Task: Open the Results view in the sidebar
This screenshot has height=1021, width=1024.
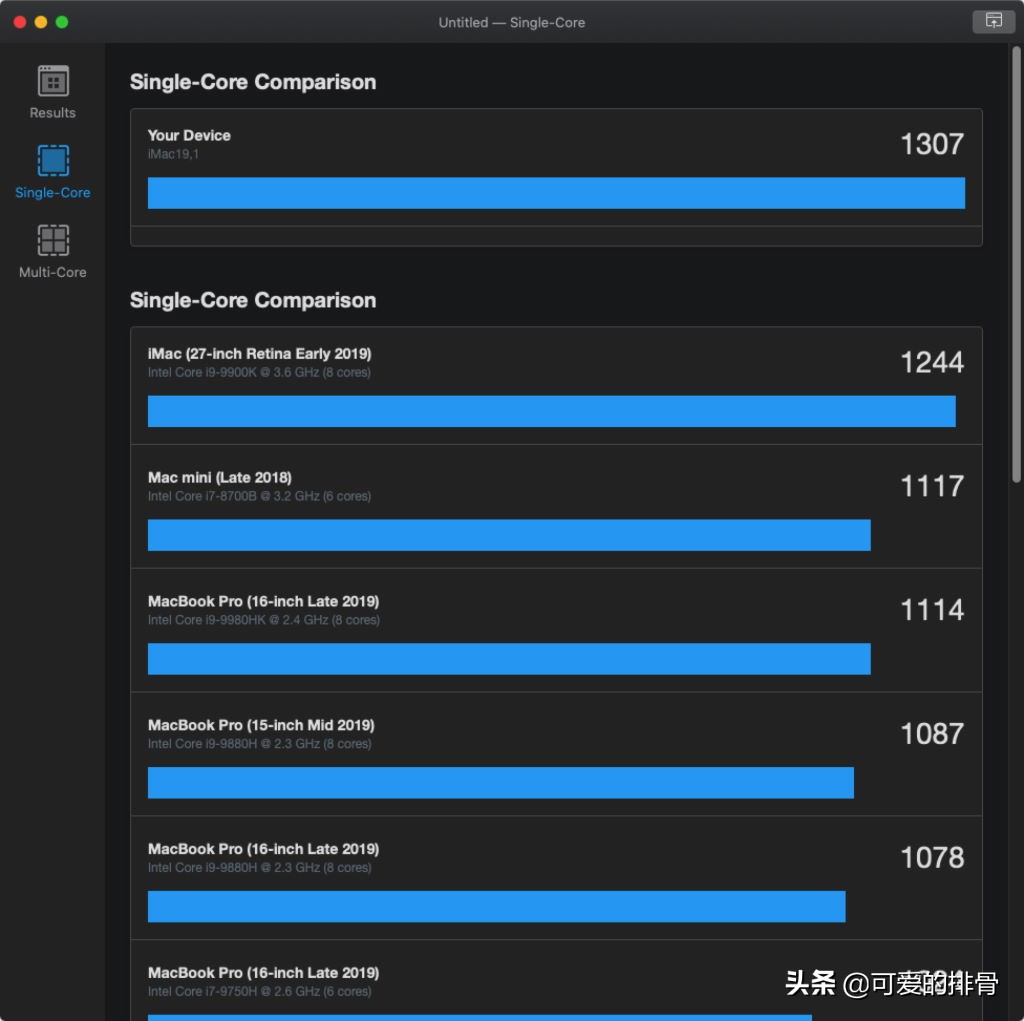Action: (x=52, y=92)
